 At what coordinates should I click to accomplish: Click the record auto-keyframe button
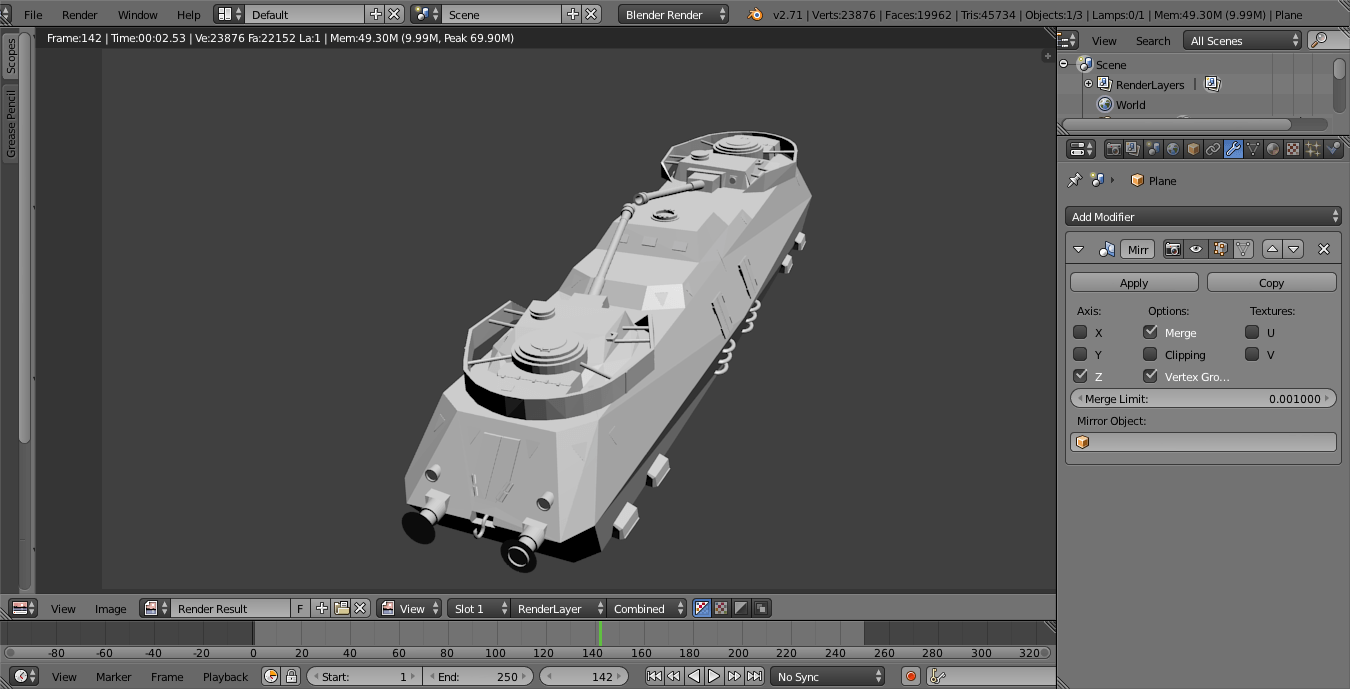tap(911, 677)
